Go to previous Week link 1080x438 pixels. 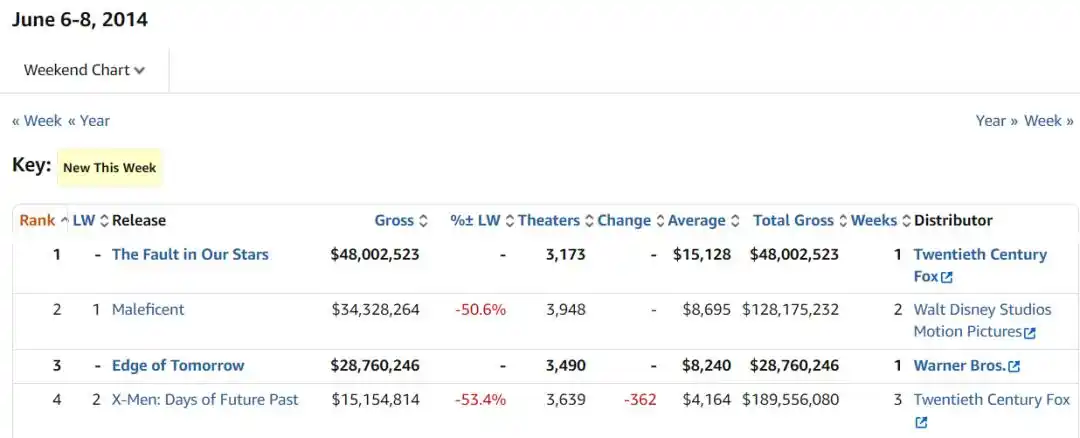tap(37, 121)
